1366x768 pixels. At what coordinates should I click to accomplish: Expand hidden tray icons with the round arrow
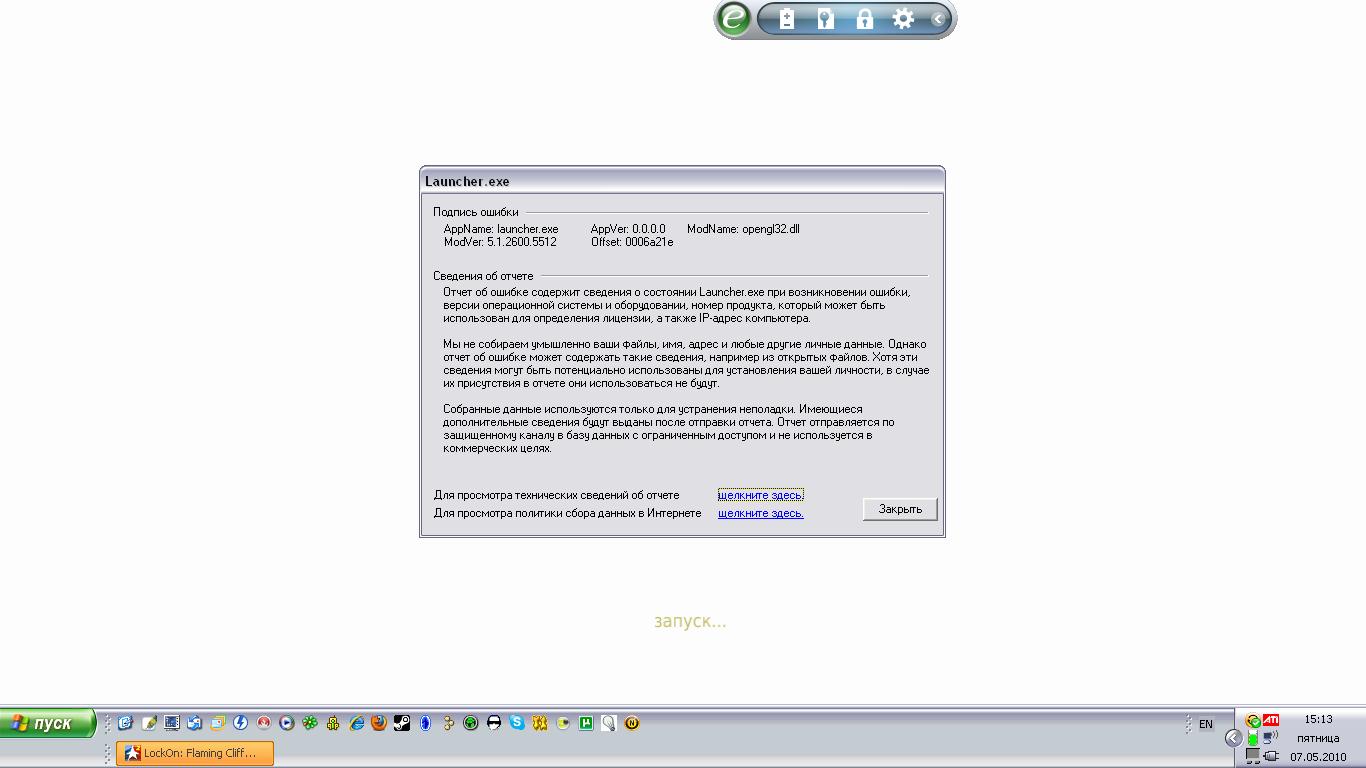(x=1234, y=738)
